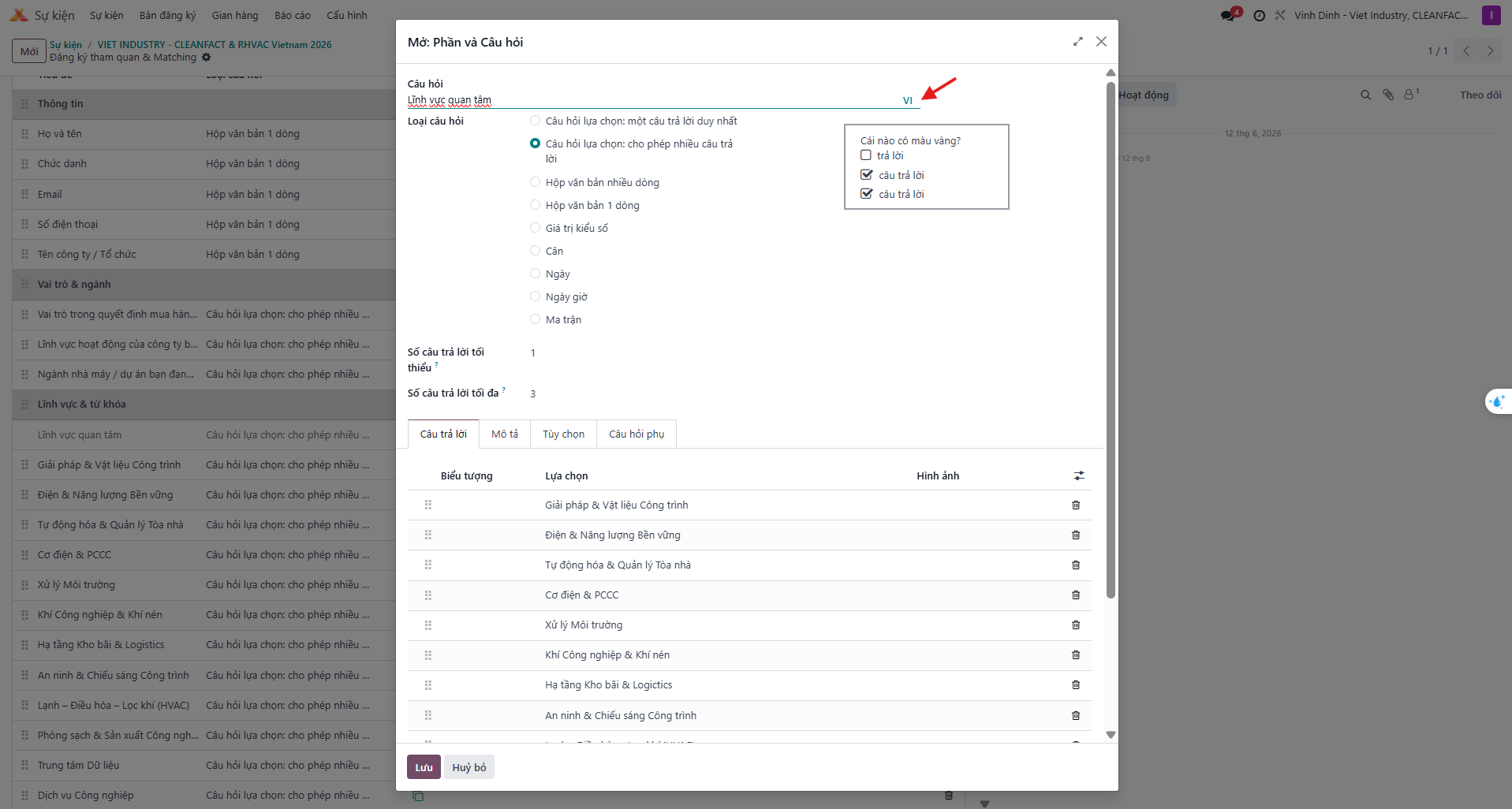The width and height of the screenshot is (1512, 809).
Task: Open the column options adjust icon in answers table
Action: [1079, 475]
